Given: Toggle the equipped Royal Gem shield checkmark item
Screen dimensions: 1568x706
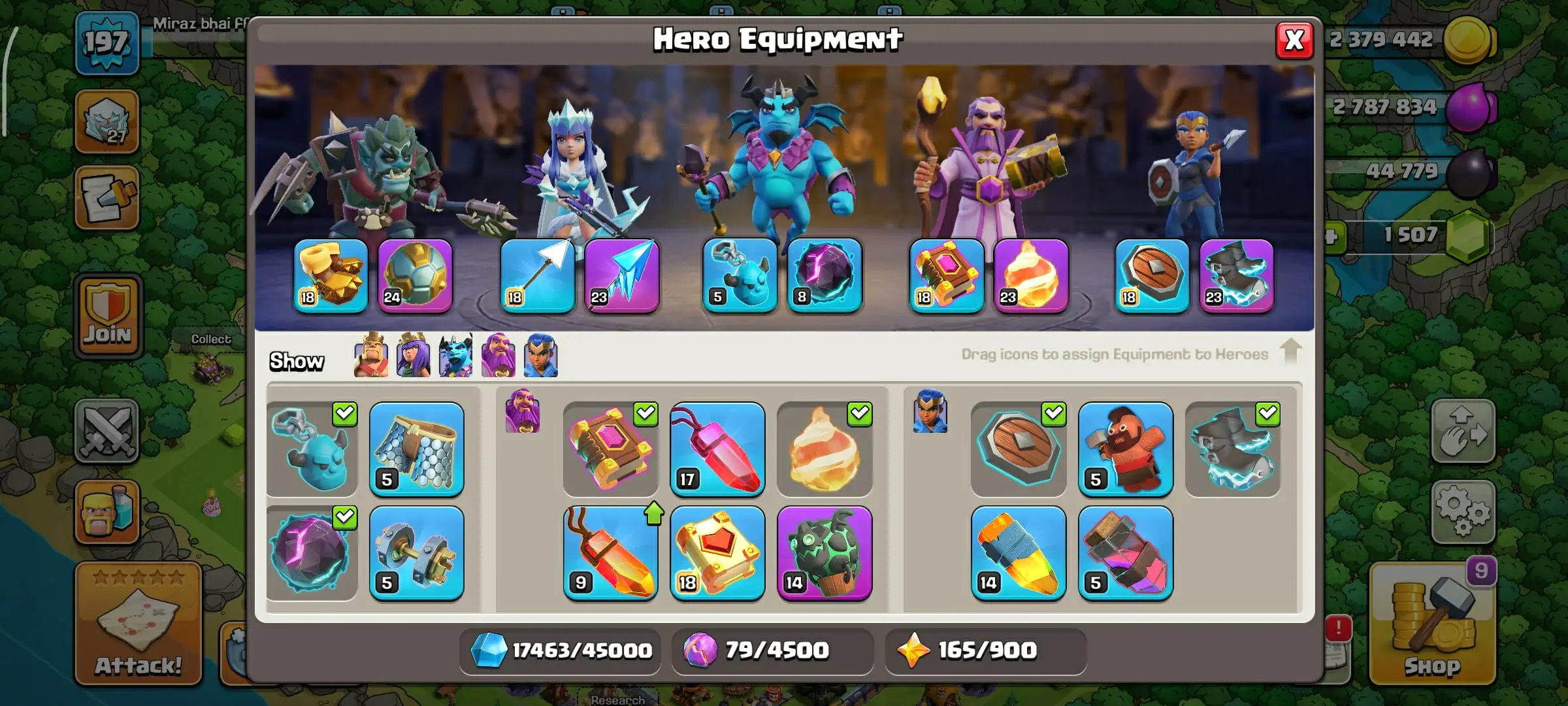Looking at the screenshot, I should coord(1018,449).
